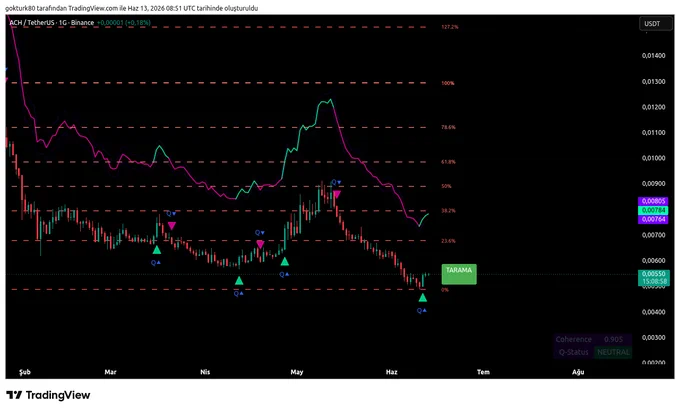The width and height of the screenshot is (680, 411).
Task: Click the 0,01200 price axis label
Action: [654, 107]
